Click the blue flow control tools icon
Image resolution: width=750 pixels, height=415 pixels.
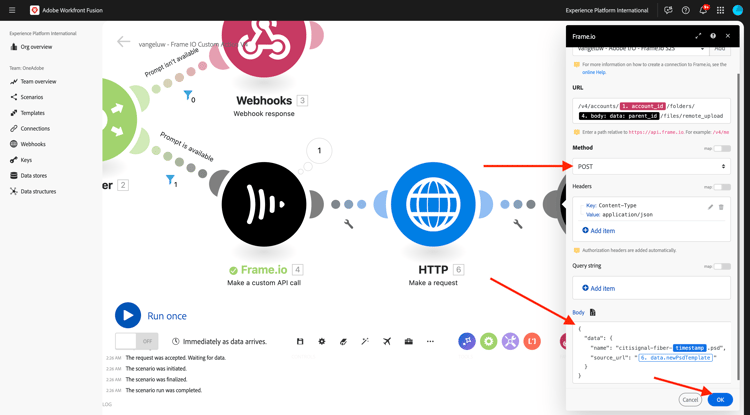(467, 341)
